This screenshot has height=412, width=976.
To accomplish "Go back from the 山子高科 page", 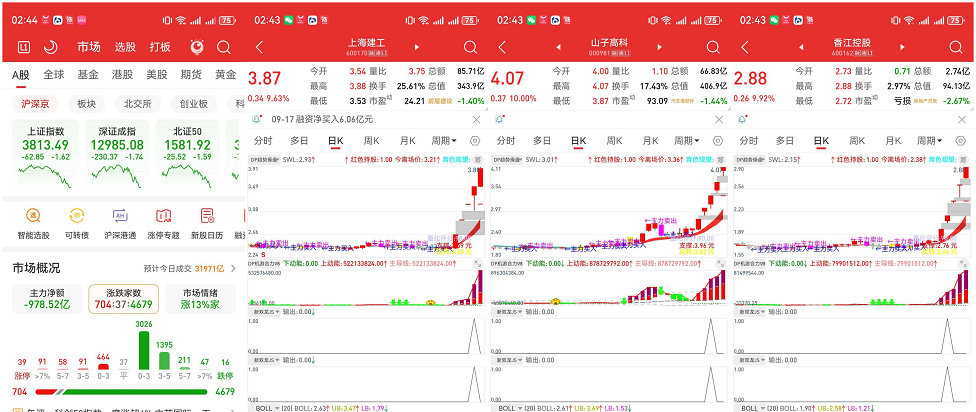I will (502, 47).
